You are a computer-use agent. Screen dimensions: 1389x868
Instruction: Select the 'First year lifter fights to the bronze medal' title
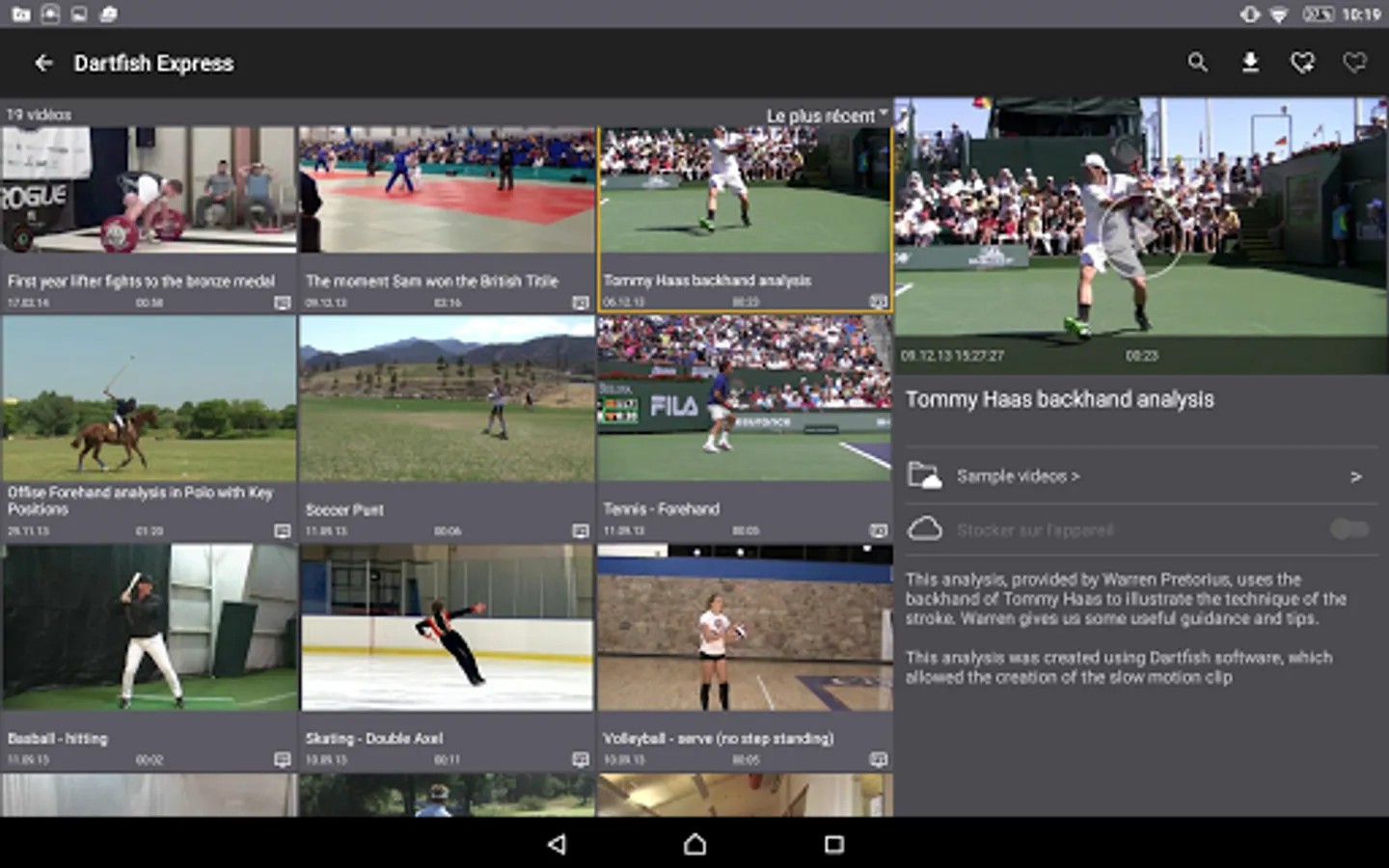coord(141,282)
